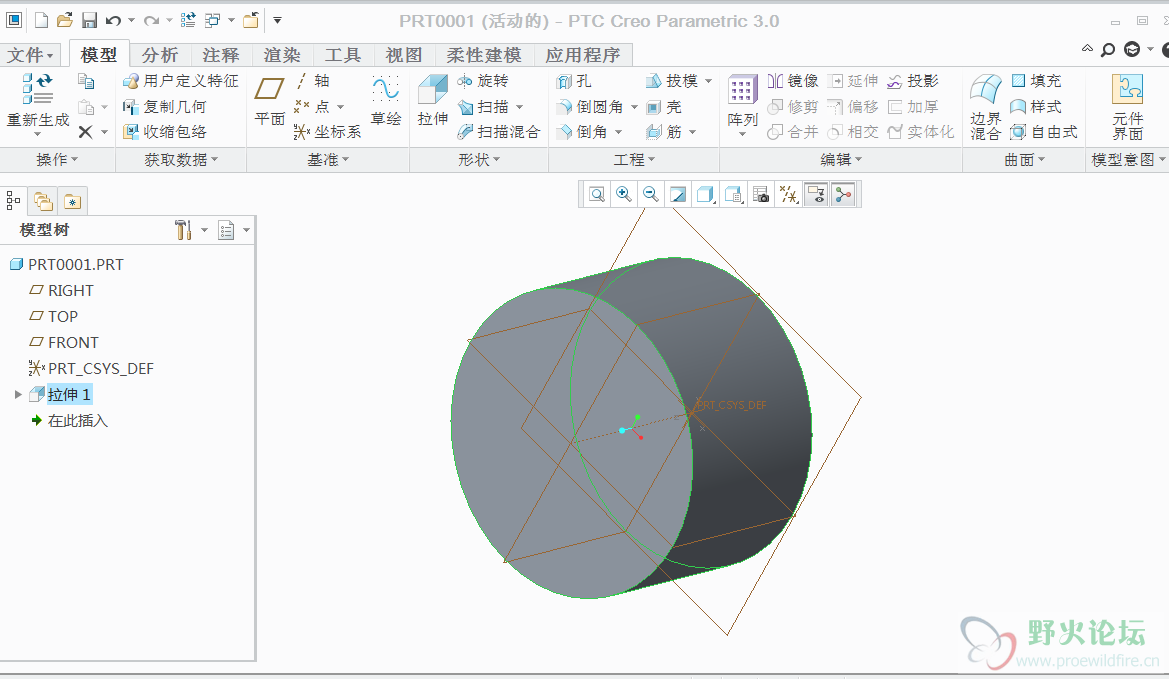The width and height of the screenshot is (1169, 679).
Task: Expand the 编辑 group dropdown
Action: coord(841,160)
